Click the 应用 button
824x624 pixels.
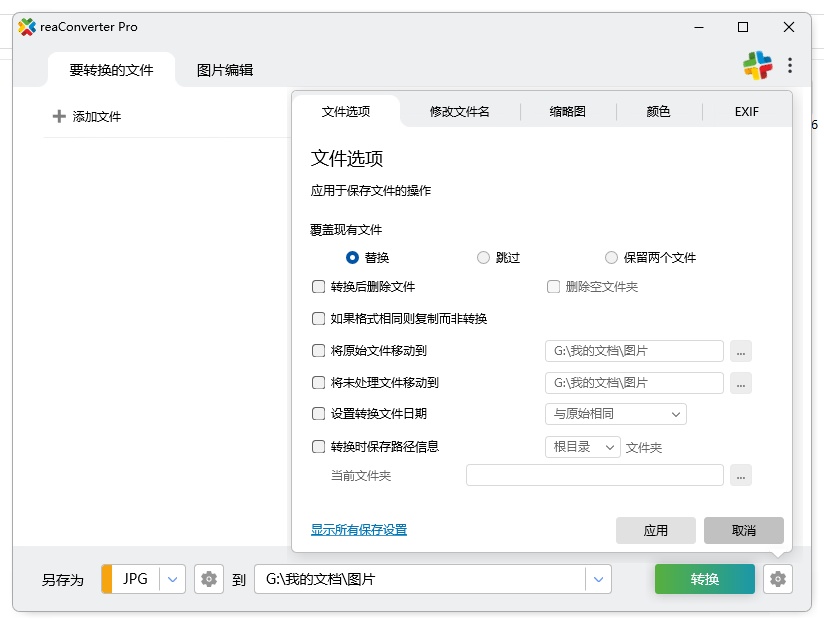tap(656, 531)
